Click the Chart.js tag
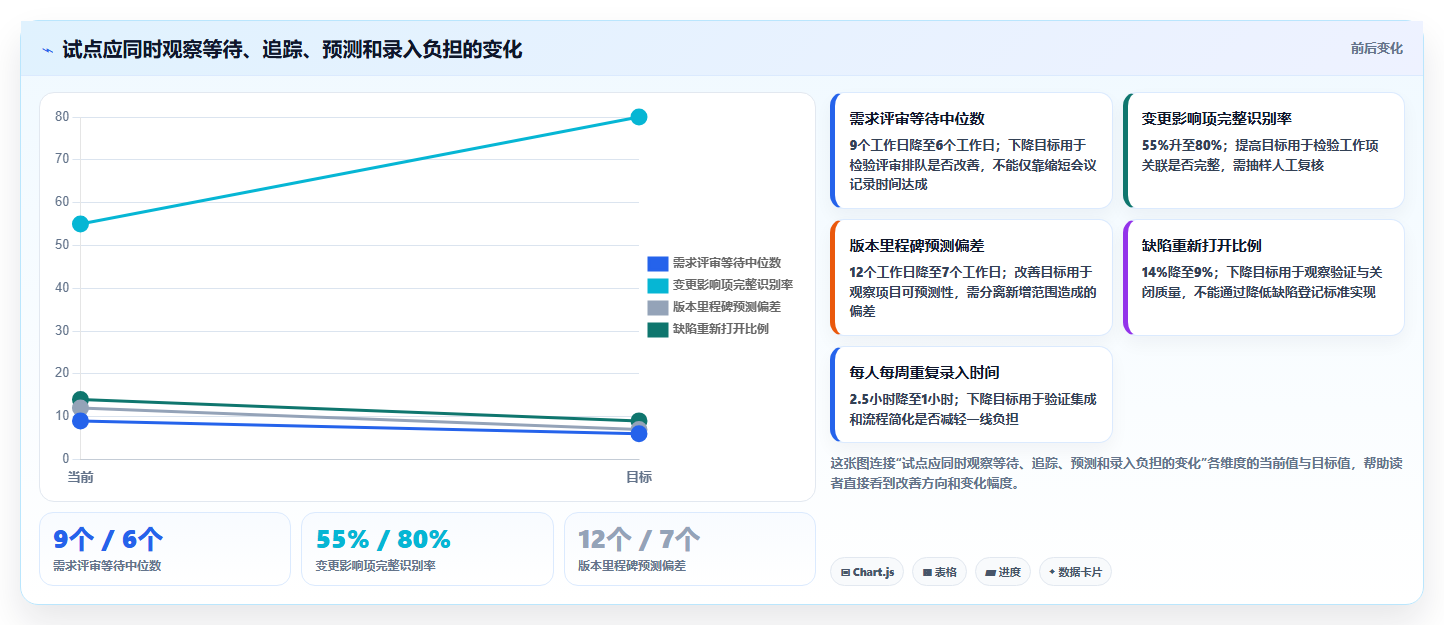Screen dimensions: 1444x625 (867, 572)
